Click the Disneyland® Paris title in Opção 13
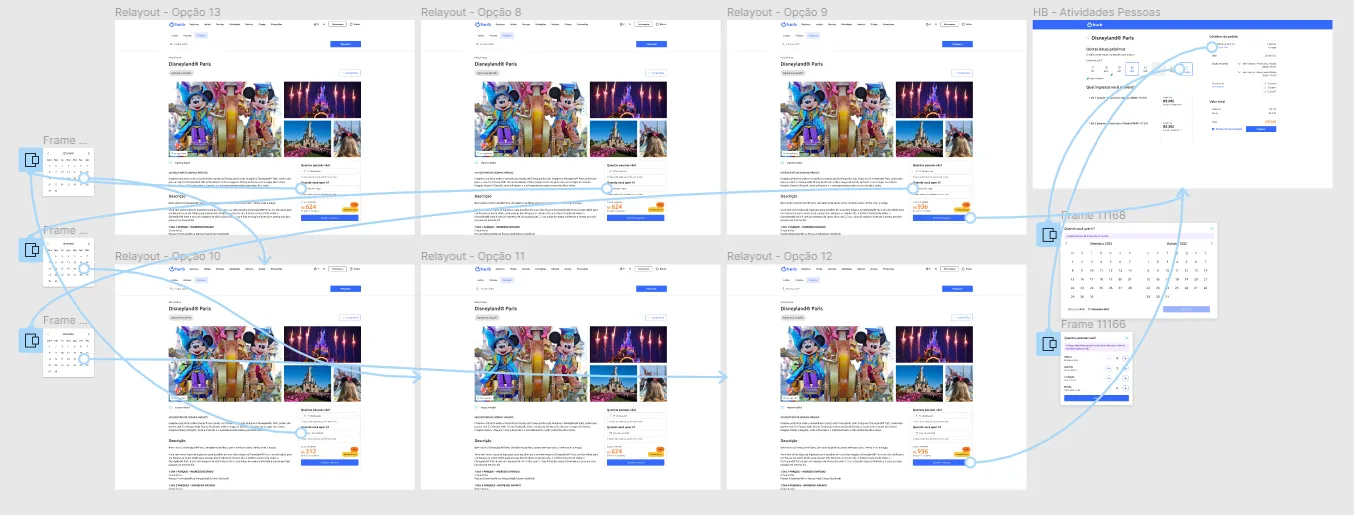This screenshot has width=1354, height=515. [189, 65]
